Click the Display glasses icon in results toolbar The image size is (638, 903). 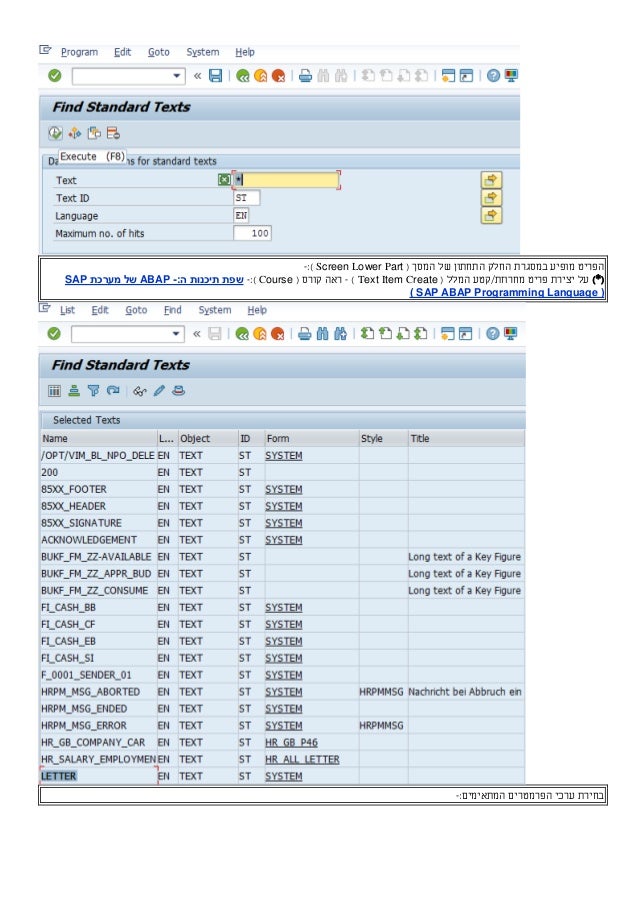(139, 391)
